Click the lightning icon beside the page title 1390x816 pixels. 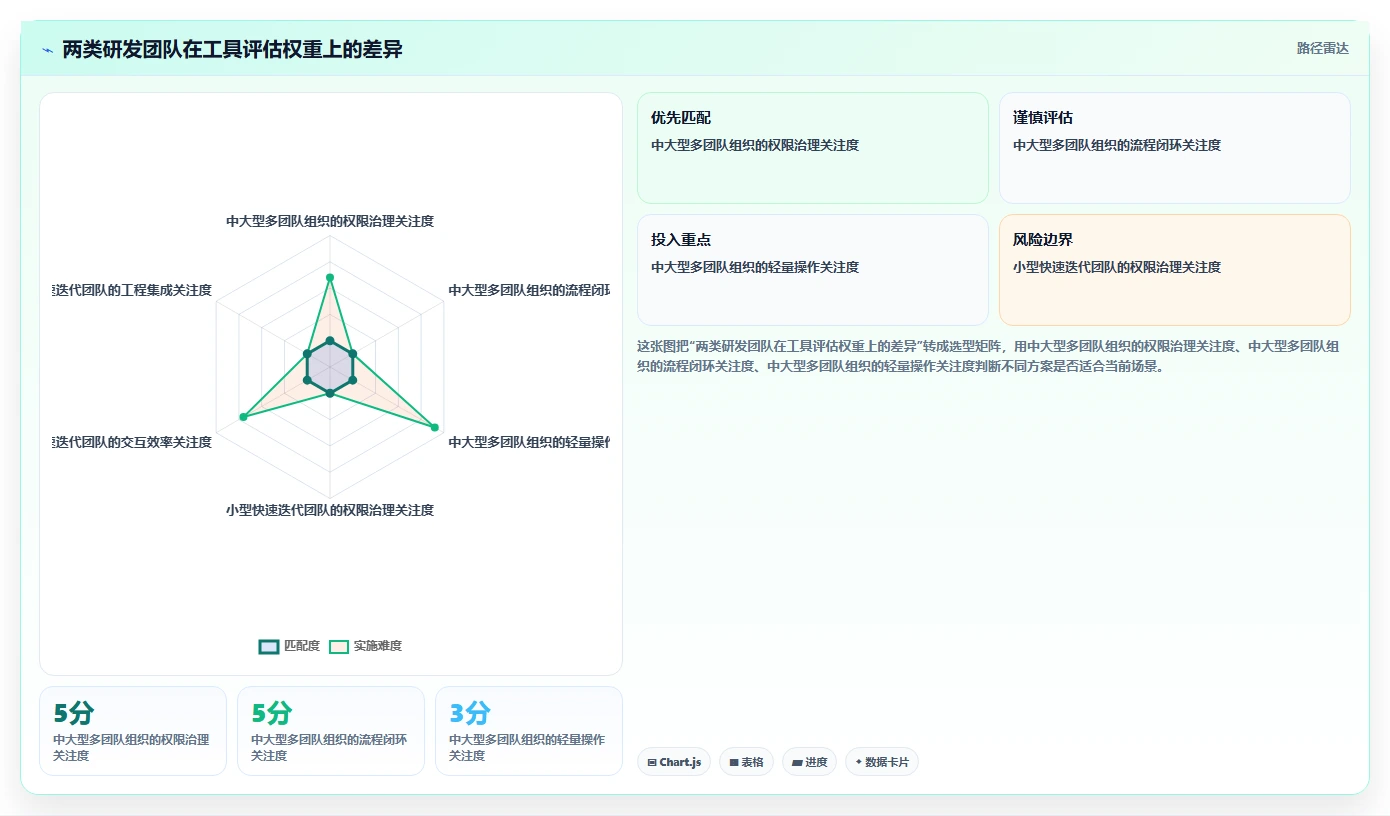click(47, 50)
